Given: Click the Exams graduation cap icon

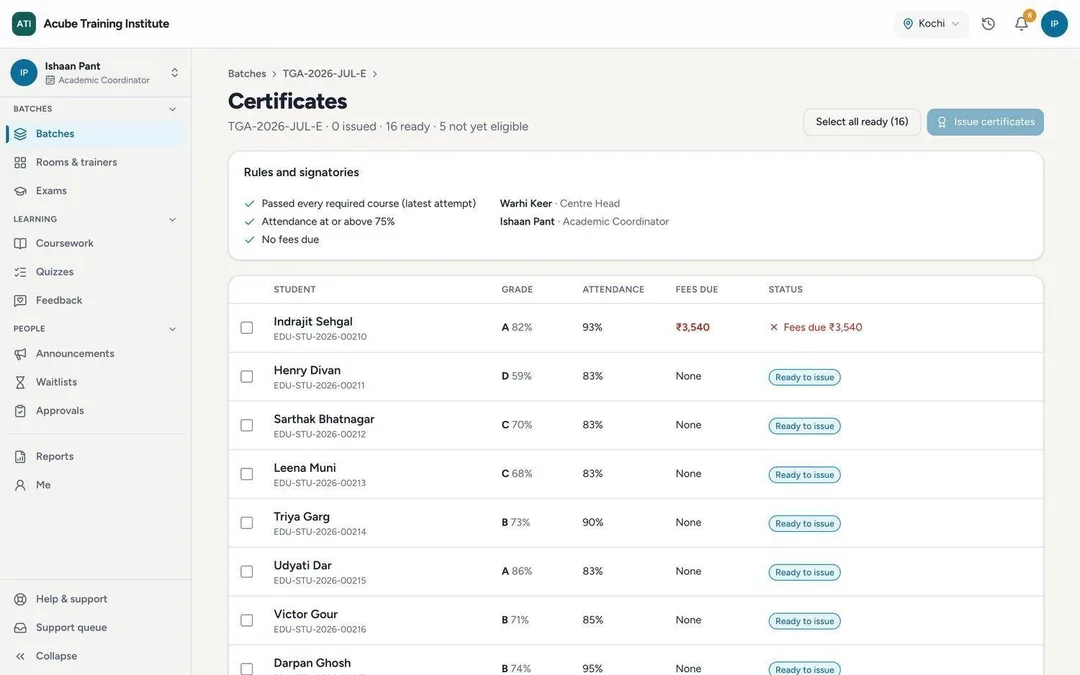Looking at the screenshot, I should [20, 191].
